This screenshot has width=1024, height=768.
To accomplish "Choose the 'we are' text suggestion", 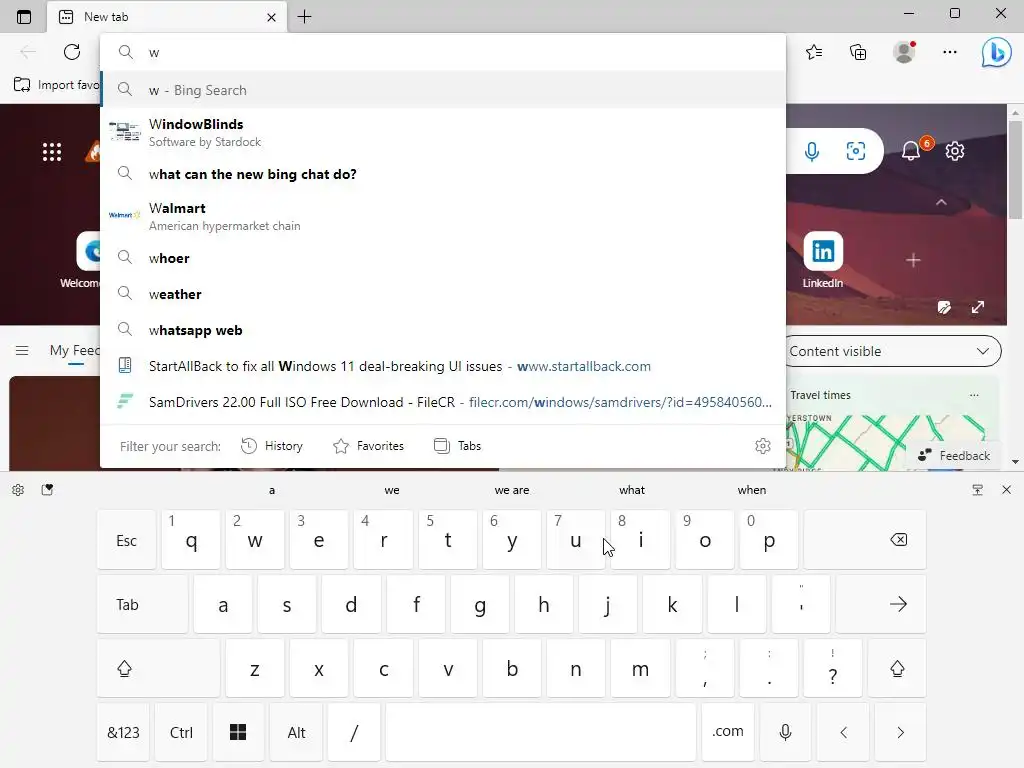I will pyautogui.click(x=512, y=490).
